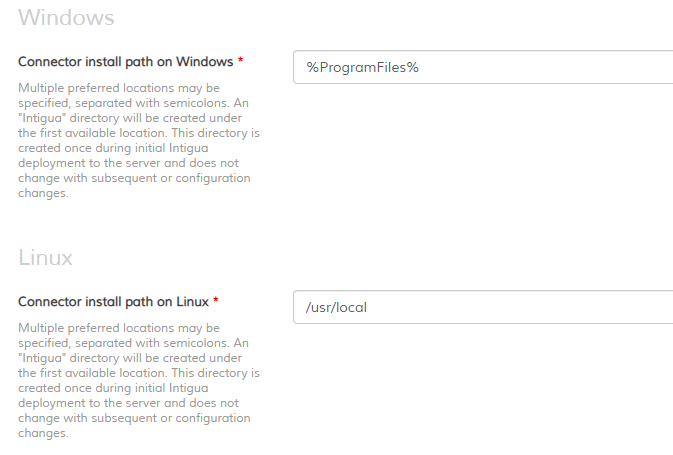Click the "Connector install path on Windows" label
673x455 pixels.
tap(126, 62)
